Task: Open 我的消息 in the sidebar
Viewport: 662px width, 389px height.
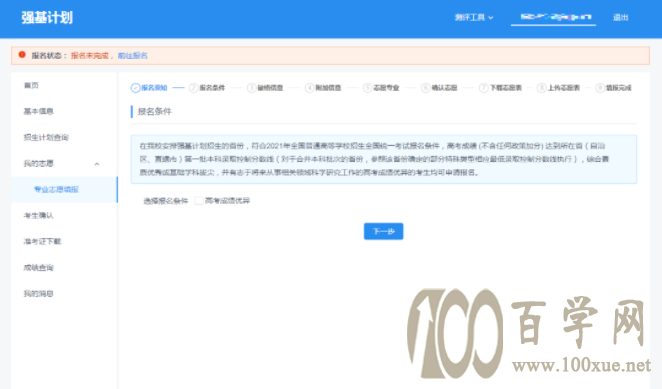Action: click(x=38, y=294)
